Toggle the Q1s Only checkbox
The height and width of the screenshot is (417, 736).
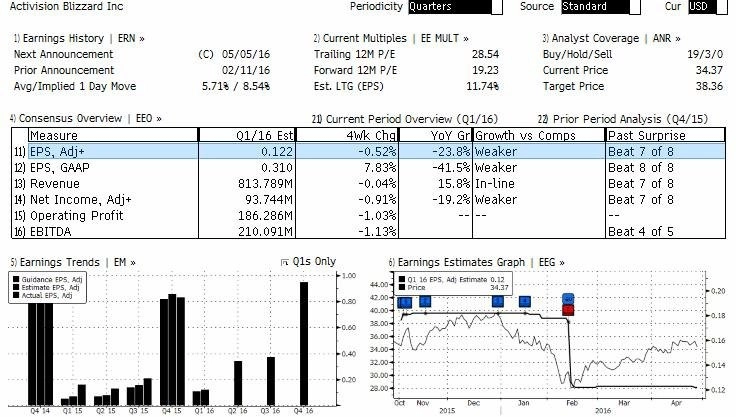(x=284, y=262)
